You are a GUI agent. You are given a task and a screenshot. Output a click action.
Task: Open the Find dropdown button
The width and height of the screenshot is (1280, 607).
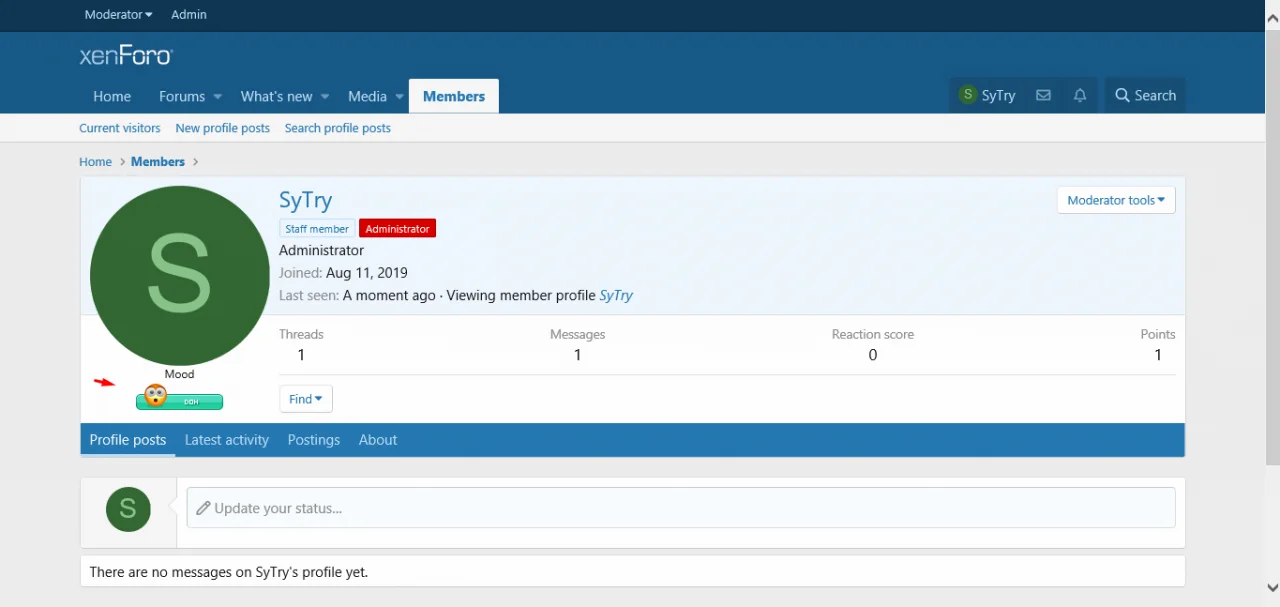305,399
